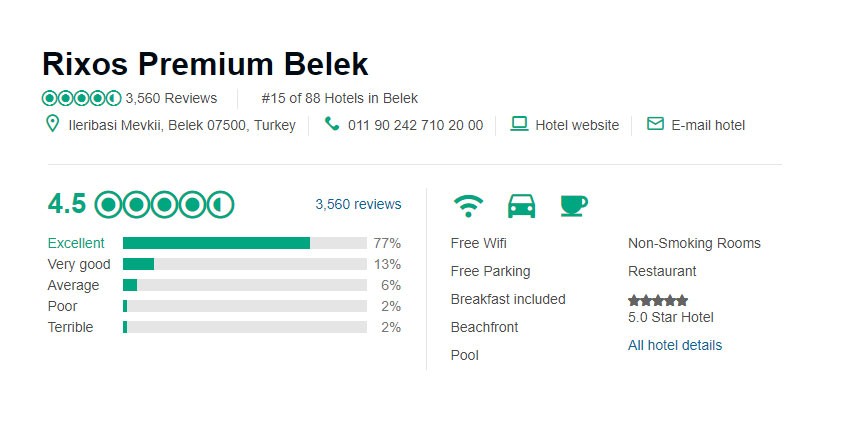The width and height of the screenshot is (860, 444).
Task: Click the small rating bubbles under title
Action: tap(81, 98)
